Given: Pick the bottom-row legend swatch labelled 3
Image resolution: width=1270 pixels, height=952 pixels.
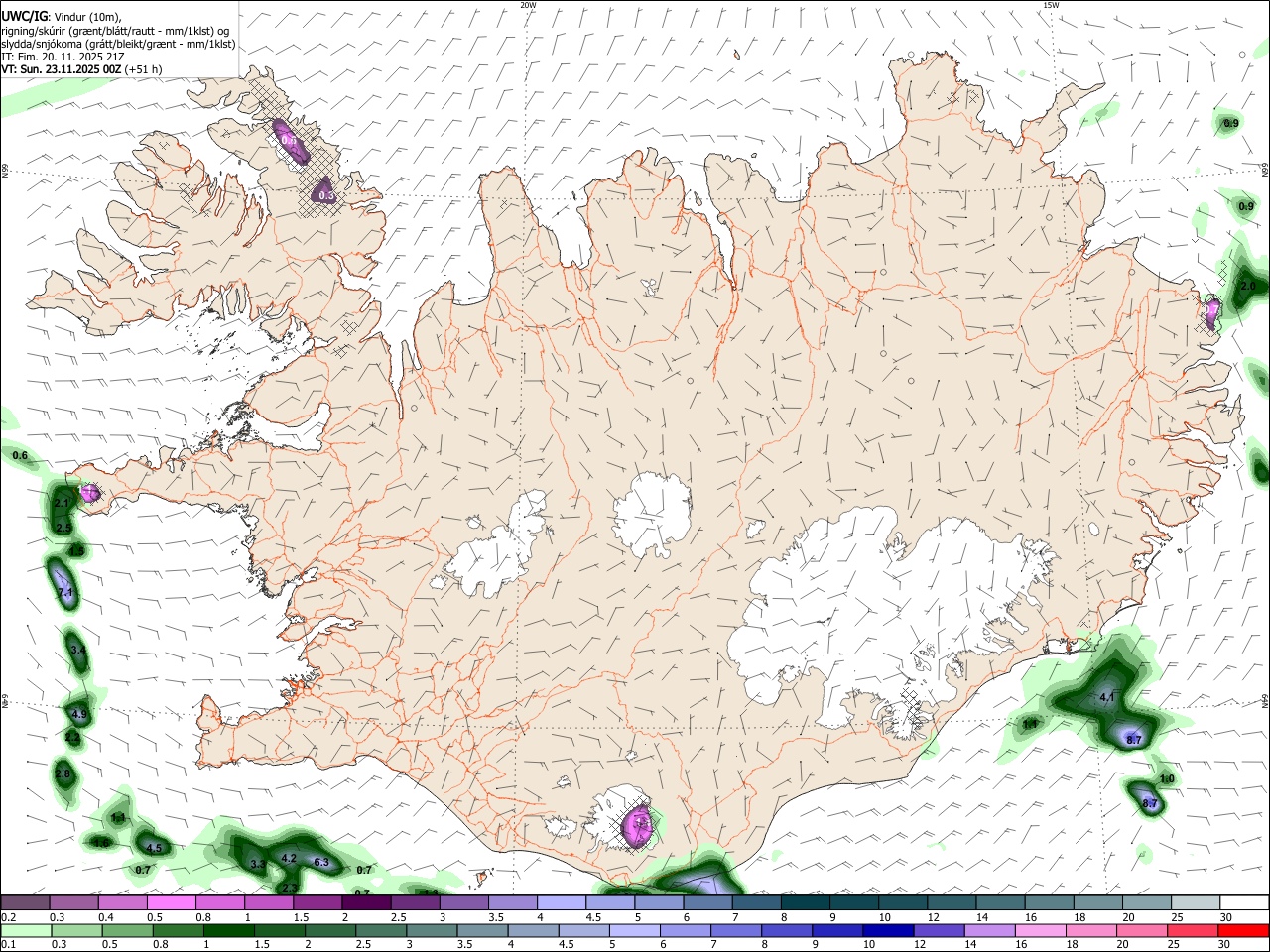Looking at the screenshot, I should tap(431, 930).
